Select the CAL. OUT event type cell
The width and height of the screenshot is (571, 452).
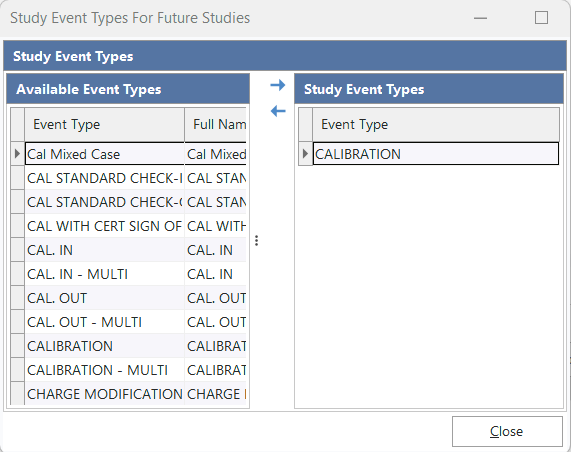coord(105,298)
